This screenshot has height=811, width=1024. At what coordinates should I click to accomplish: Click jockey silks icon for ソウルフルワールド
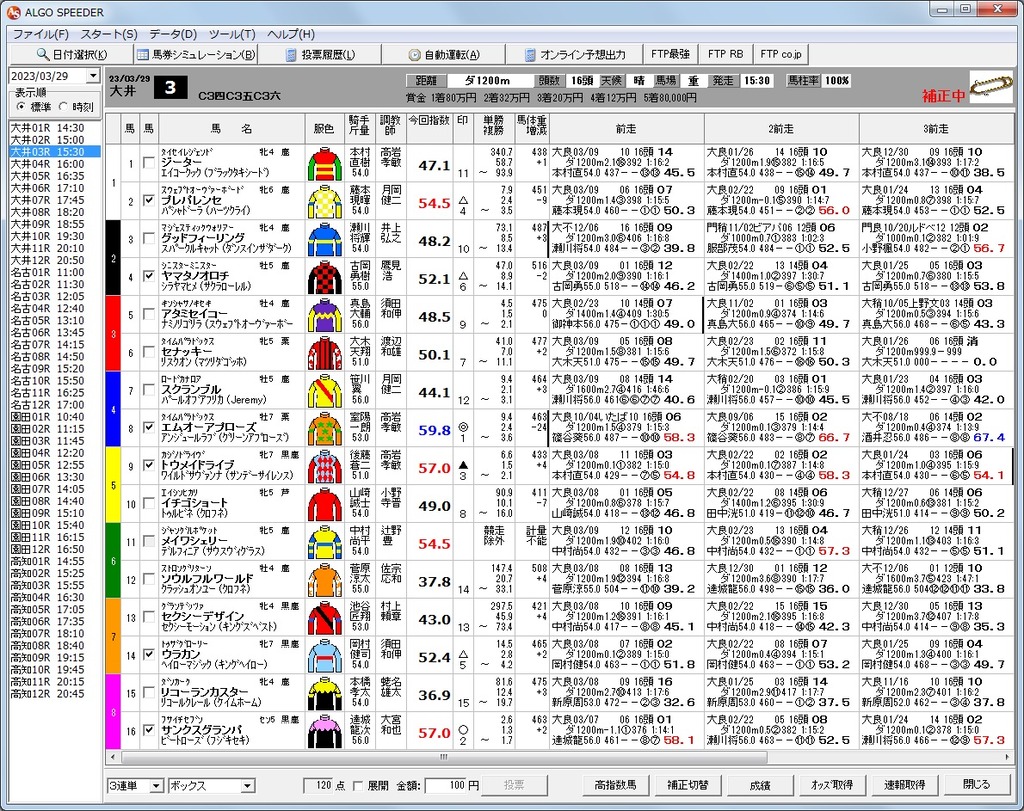pos(325,580)
